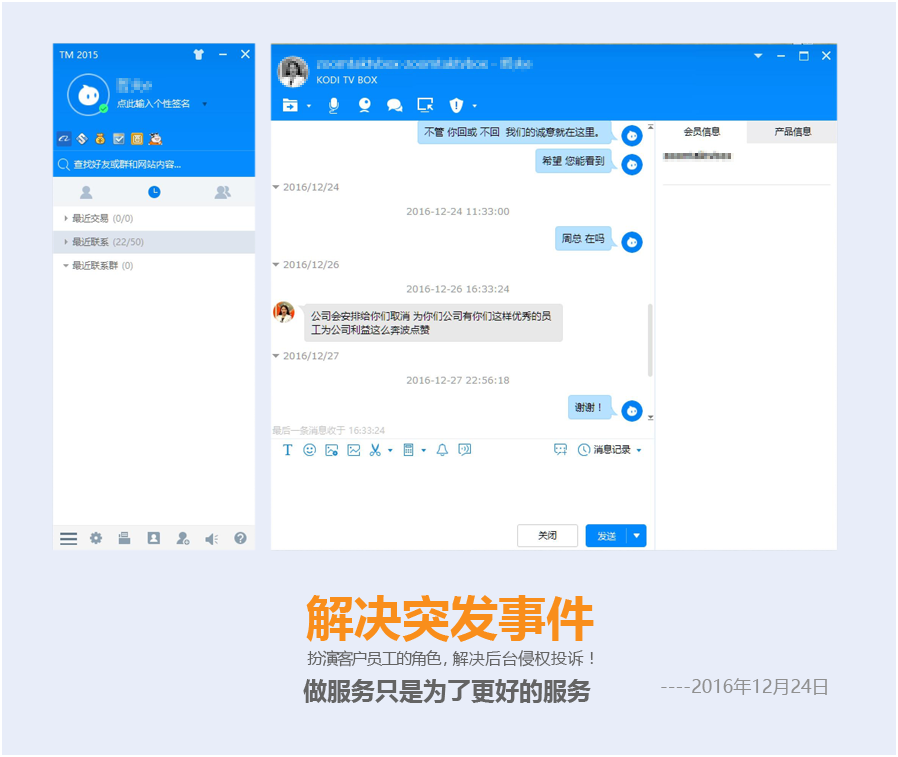Viewport: 898px width, 757px height.
Task: Click the add friend icon in bottom bar
Action: pyautogui.click(x=183, y=538)
